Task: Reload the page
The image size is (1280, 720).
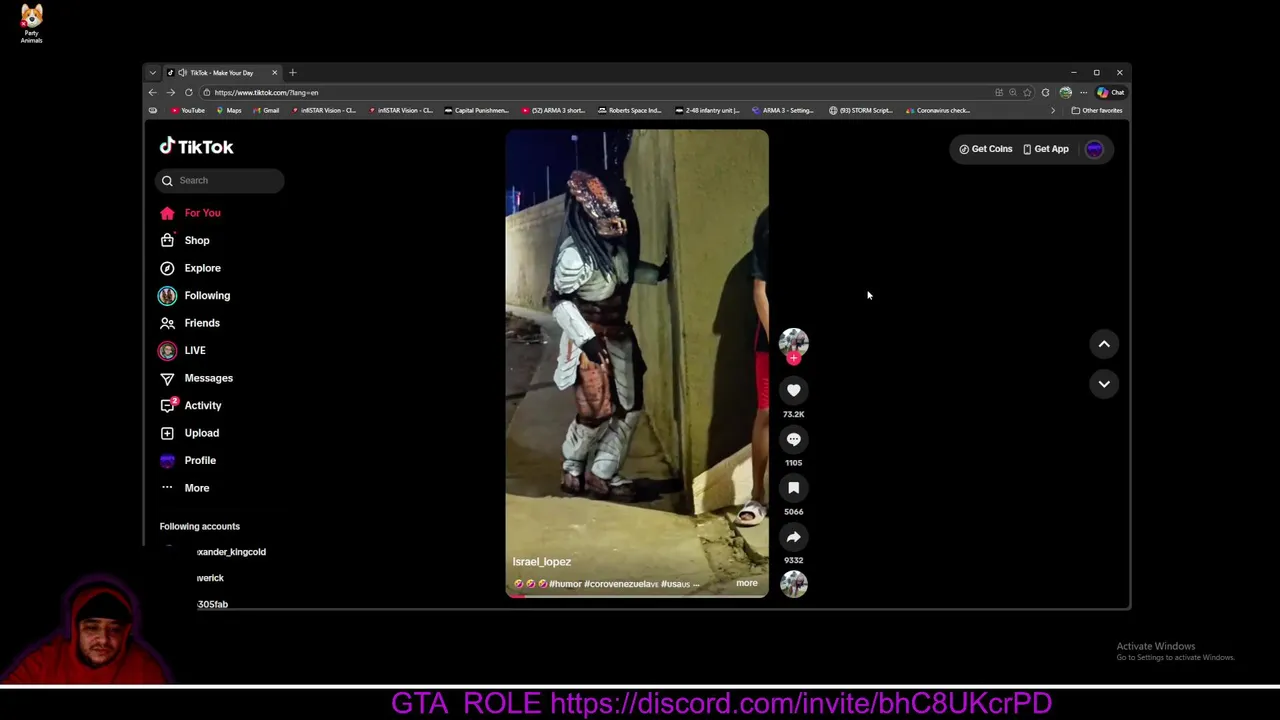Action: pyautogui.click(x=188, y=92)
